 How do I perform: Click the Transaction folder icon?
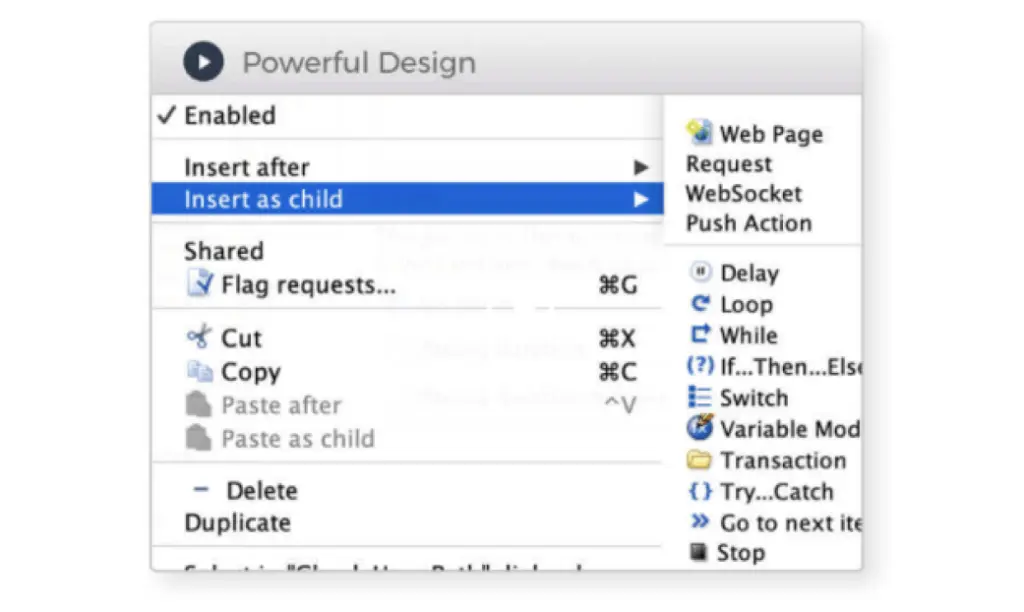[700, 461]
